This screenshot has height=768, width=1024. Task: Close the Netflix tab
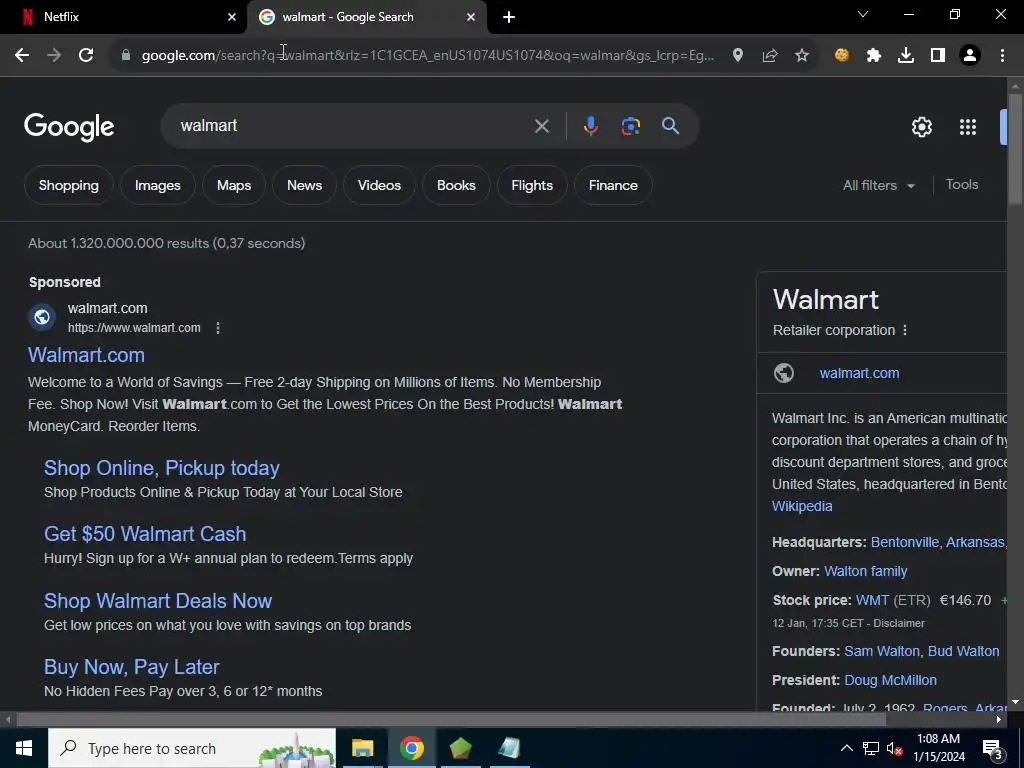click(232, 17)
